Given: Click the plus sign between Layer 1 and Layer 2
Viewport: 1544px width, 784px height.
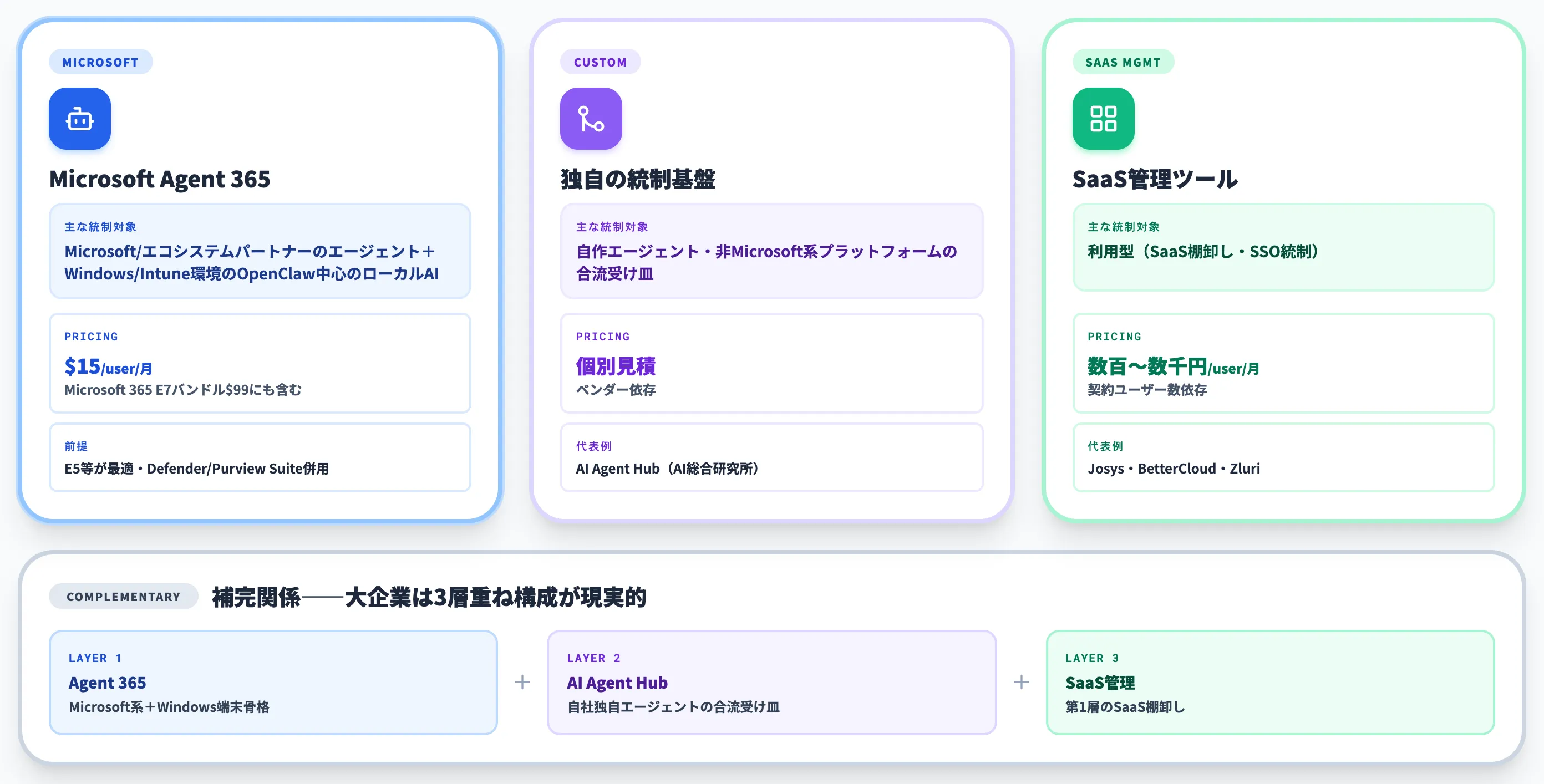Looking at the screenshot, I should (522, 682).
